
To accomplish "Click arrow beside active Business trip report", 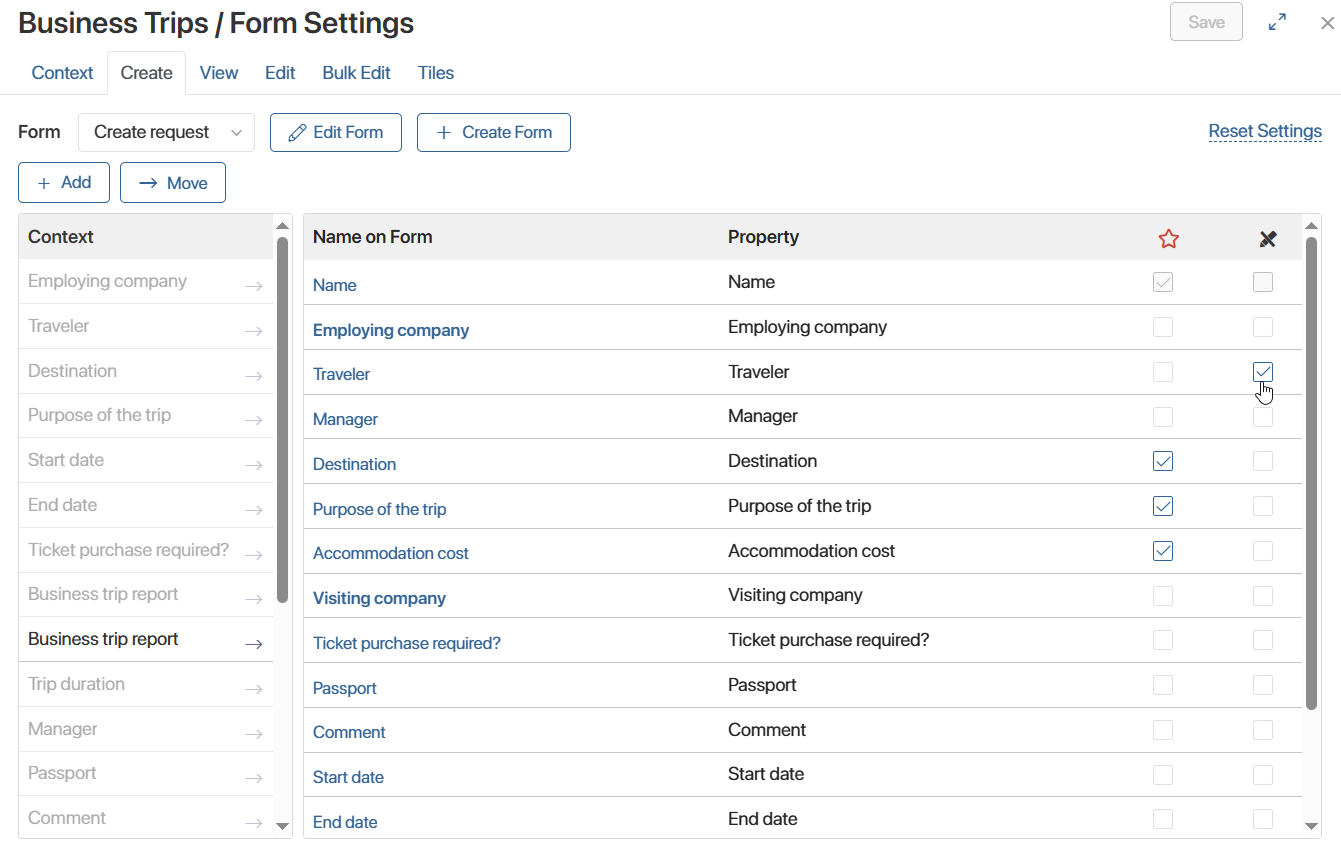I will tap(254, 644).
